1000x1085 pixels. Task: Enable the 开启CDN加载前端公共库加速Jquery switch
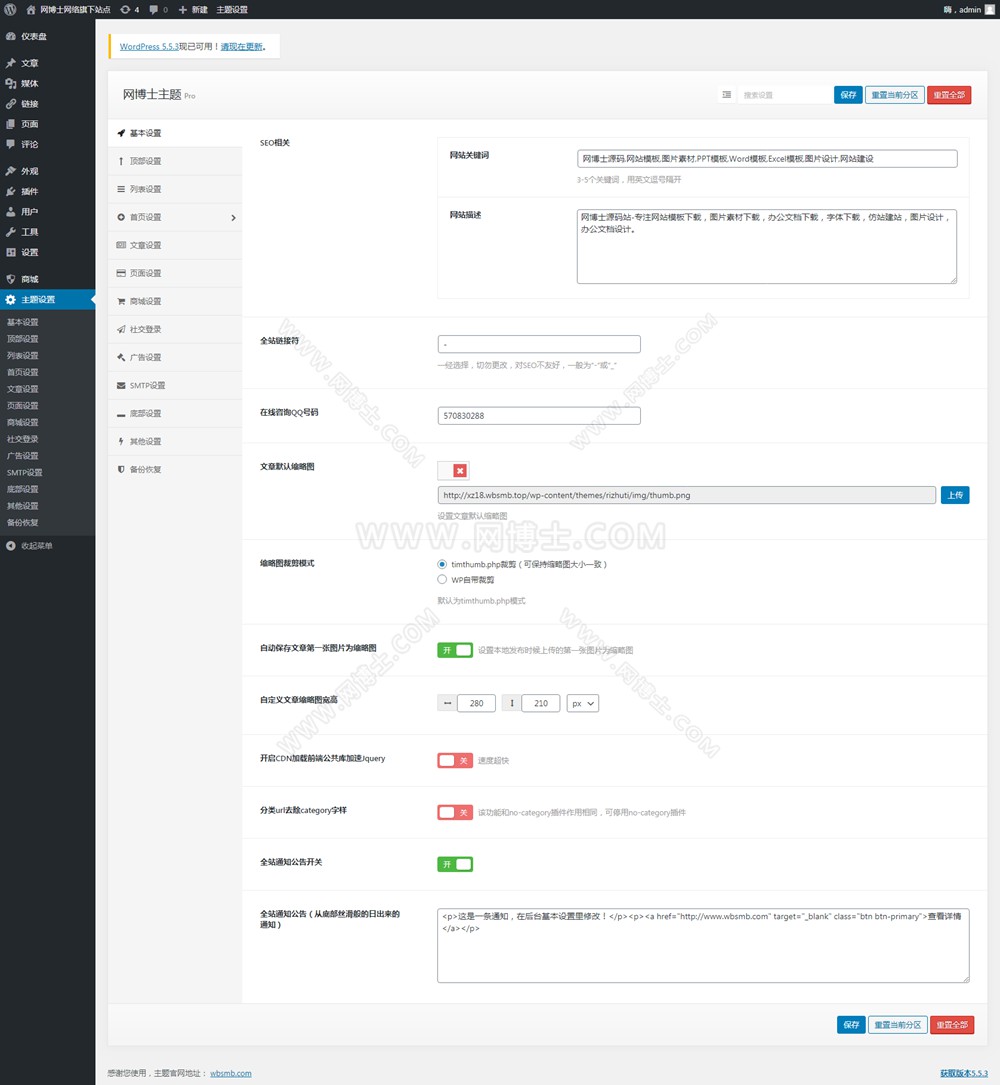click(x=455, y=760)
